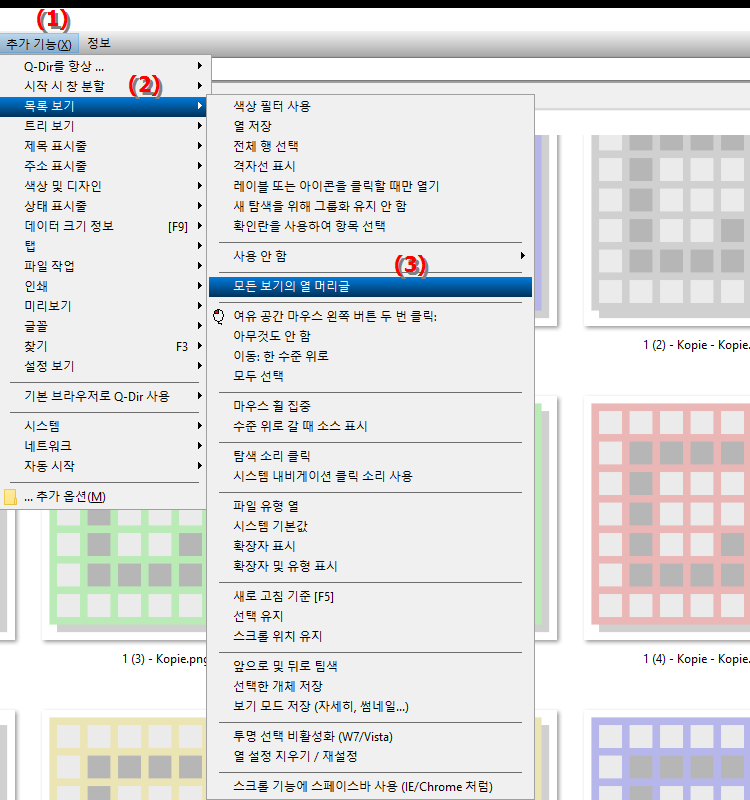Toggle 격자선 표시 option
Image resolution: width=750 pixels, height=800 pixels.
tap(370, 166)
